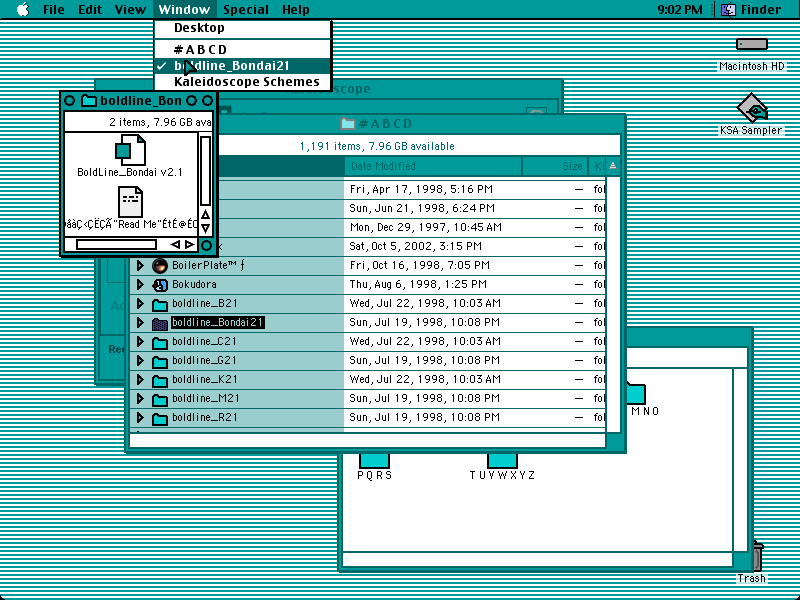Select the boldline_R21 folder icon
800x600 pixels.
coord(160,419)
